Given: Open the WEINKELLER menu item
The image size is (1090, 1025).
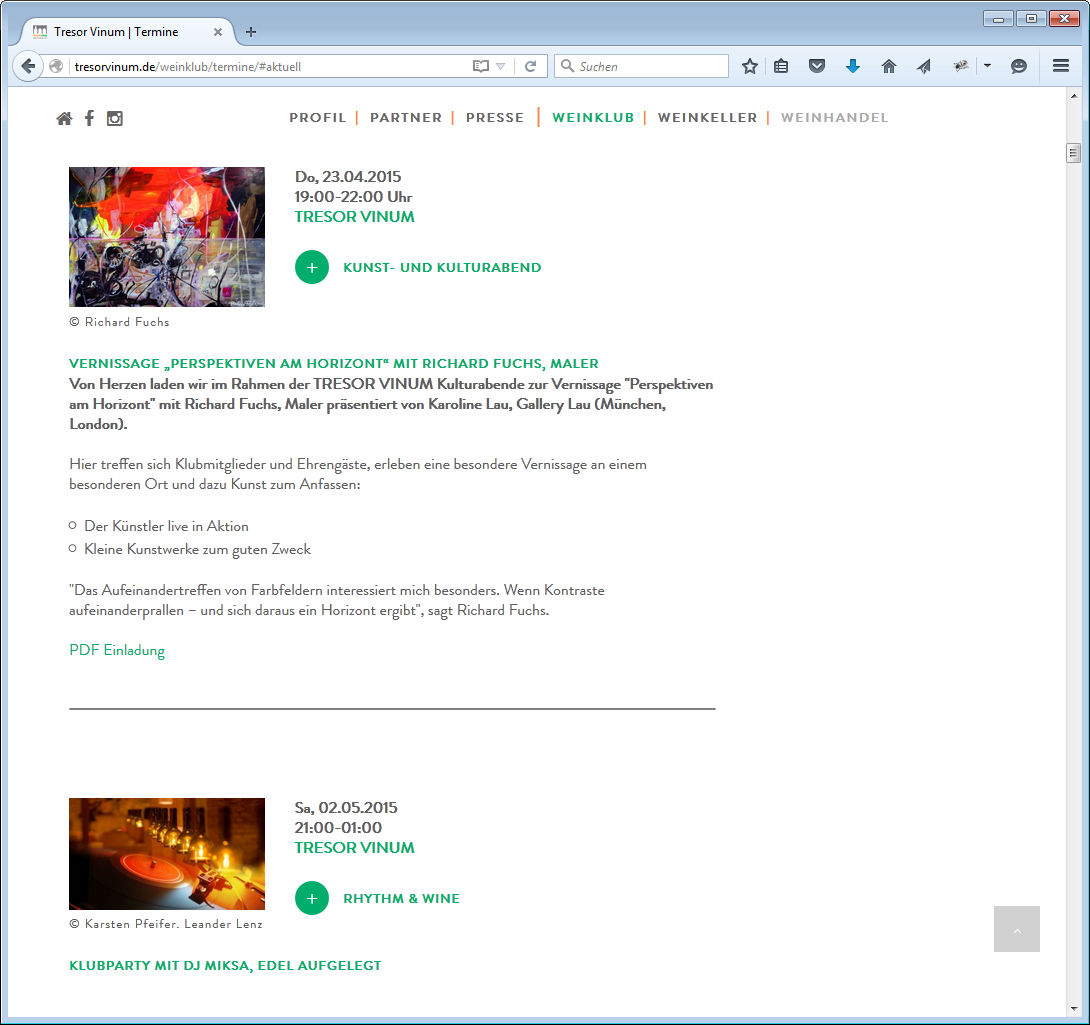Looking at the screenshot, I should click(x=708, y=118).
